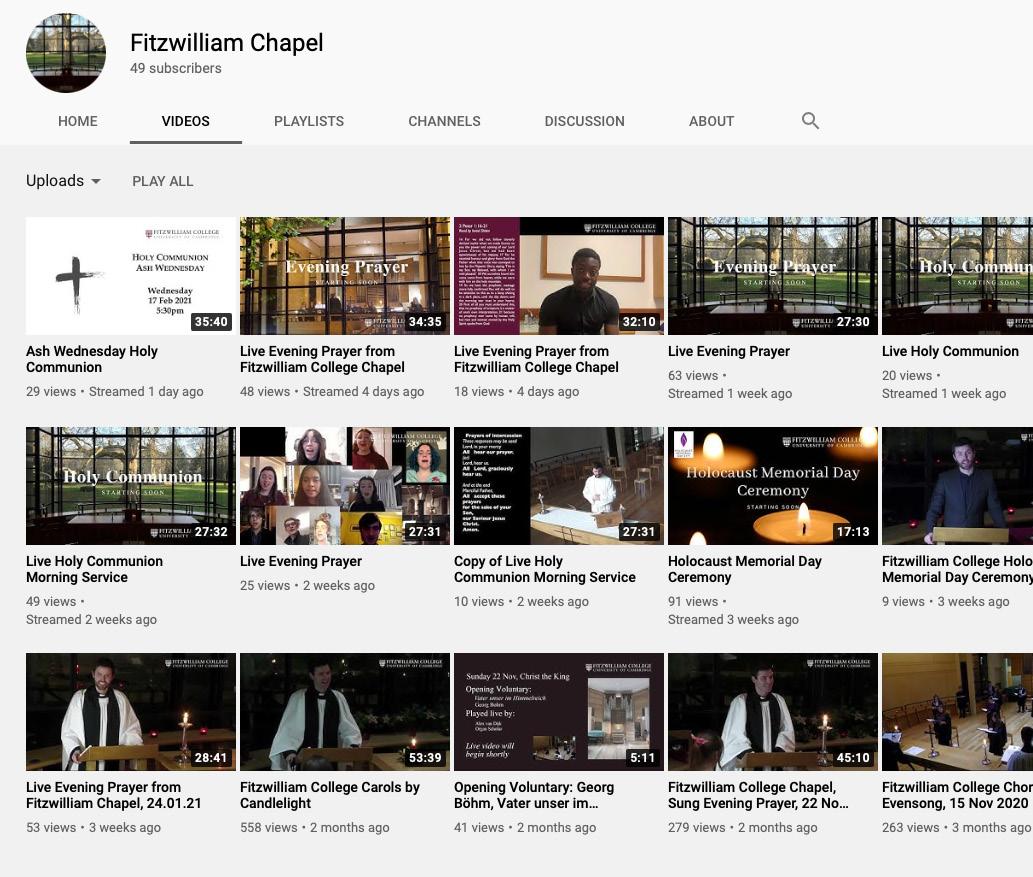The height and width of the screenshot is (877, 1033).
Task: Open the 27:32 Holy Communion thumbnail
Action: click(x=130, y=486)
